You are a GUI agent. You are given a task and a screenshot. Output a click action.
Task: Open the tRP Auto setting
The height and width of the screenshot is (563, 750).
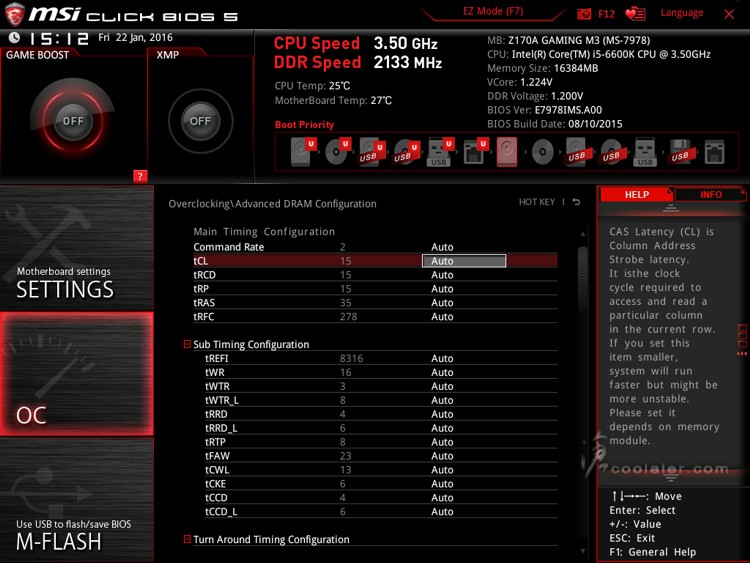coord(442,288)
